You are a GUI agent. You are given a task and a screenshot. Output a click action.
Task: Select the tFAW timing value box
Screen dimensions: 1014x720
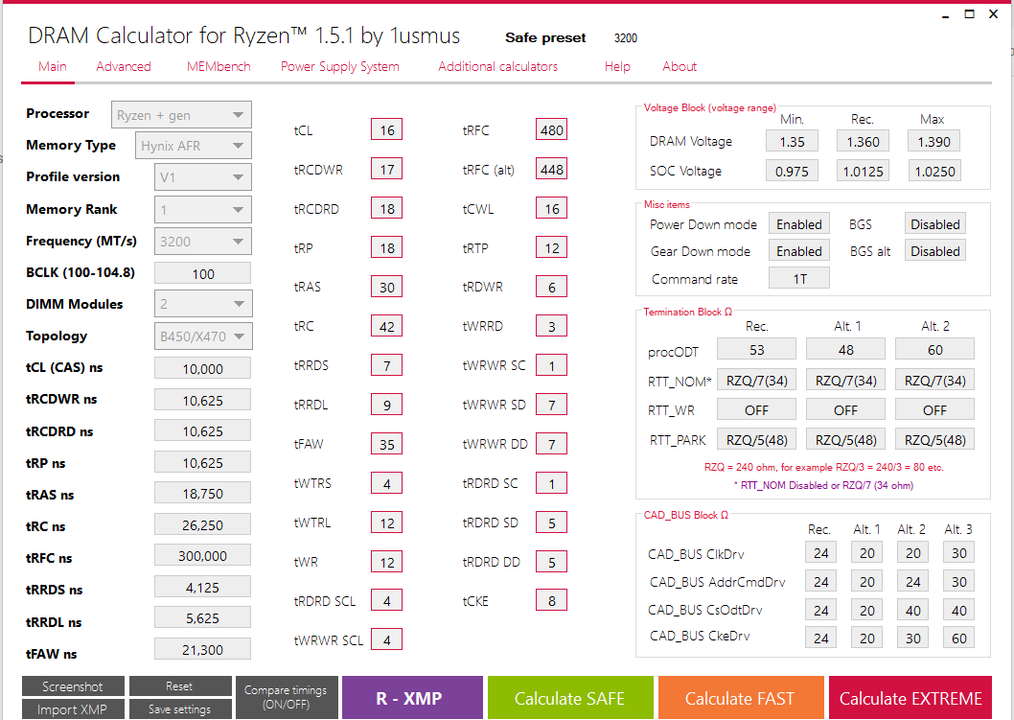[387, 444]
